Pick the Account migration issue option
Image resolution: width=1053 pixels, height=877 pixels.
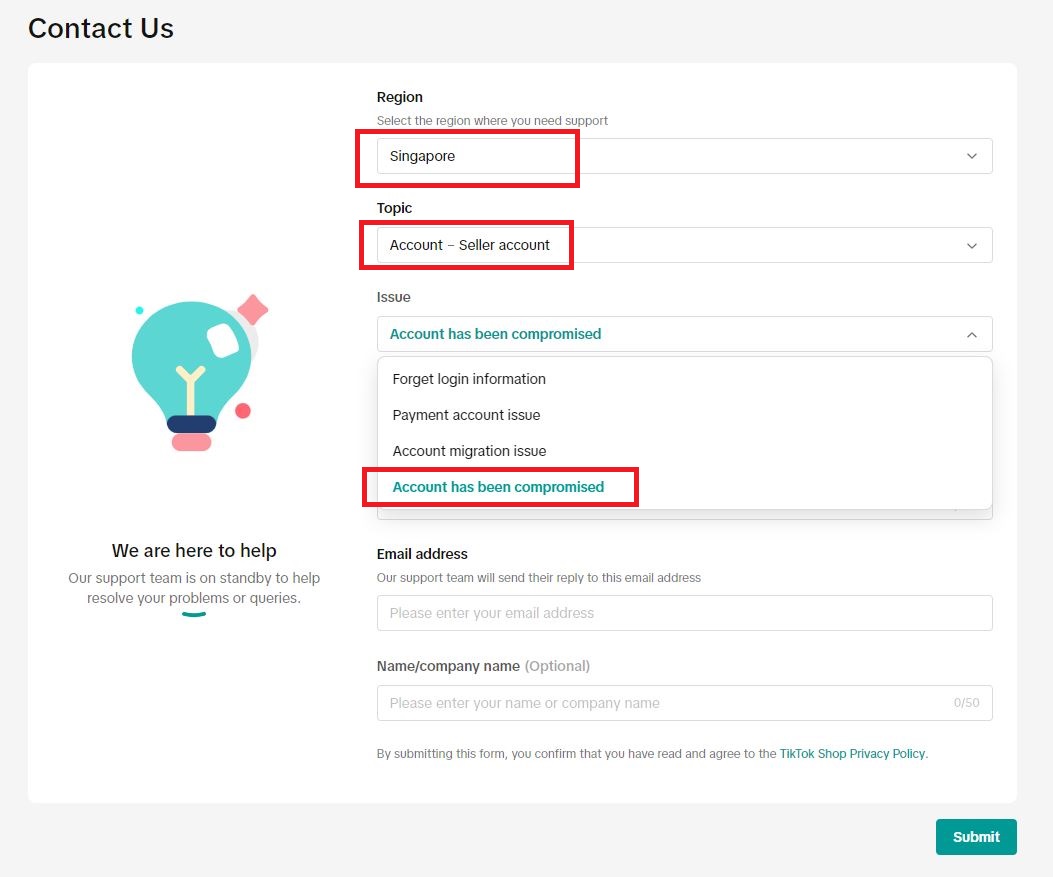click(x=469, y=451)
